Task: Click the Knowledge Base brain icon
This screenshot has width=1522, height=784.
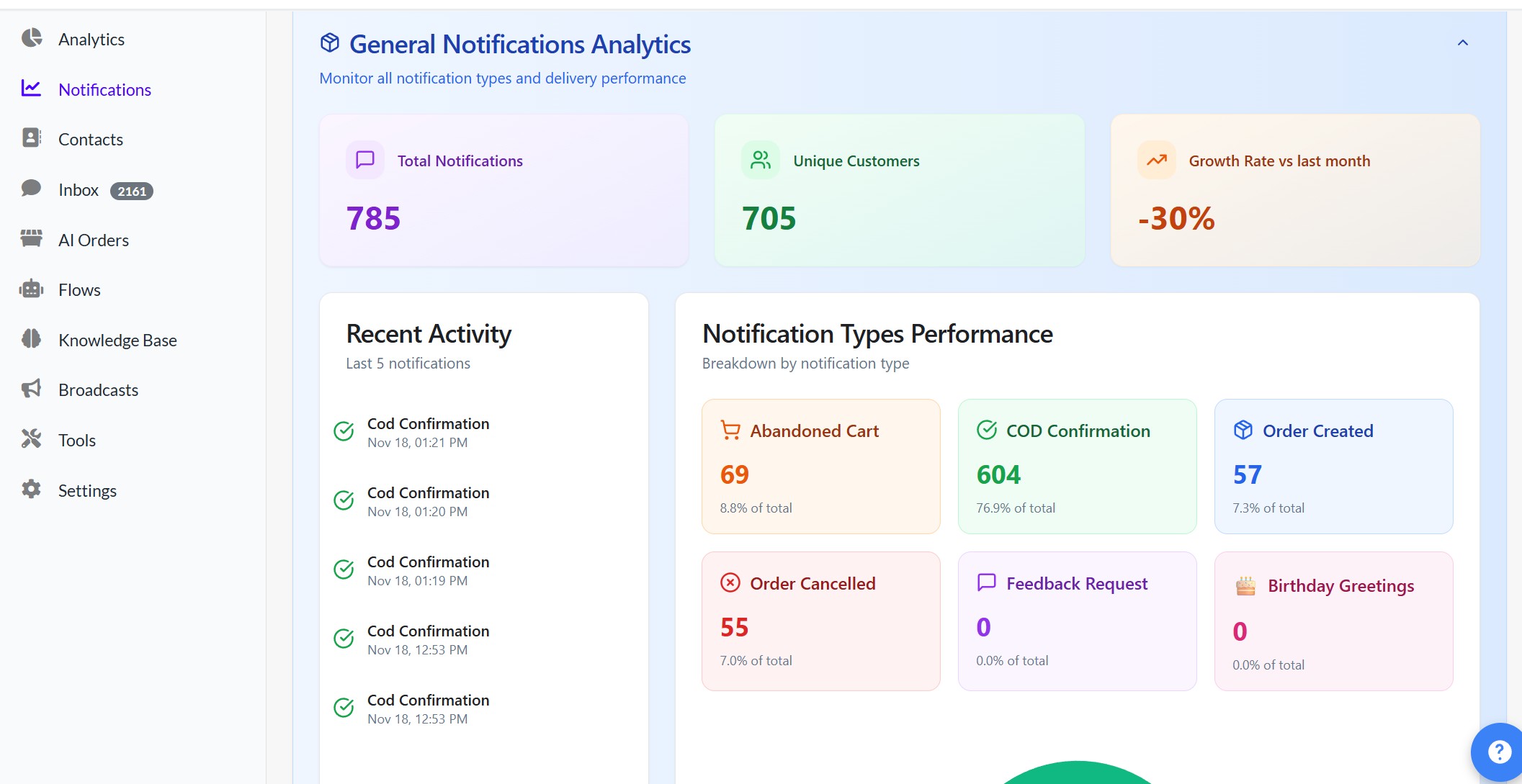Action: (x=32, y=339)
